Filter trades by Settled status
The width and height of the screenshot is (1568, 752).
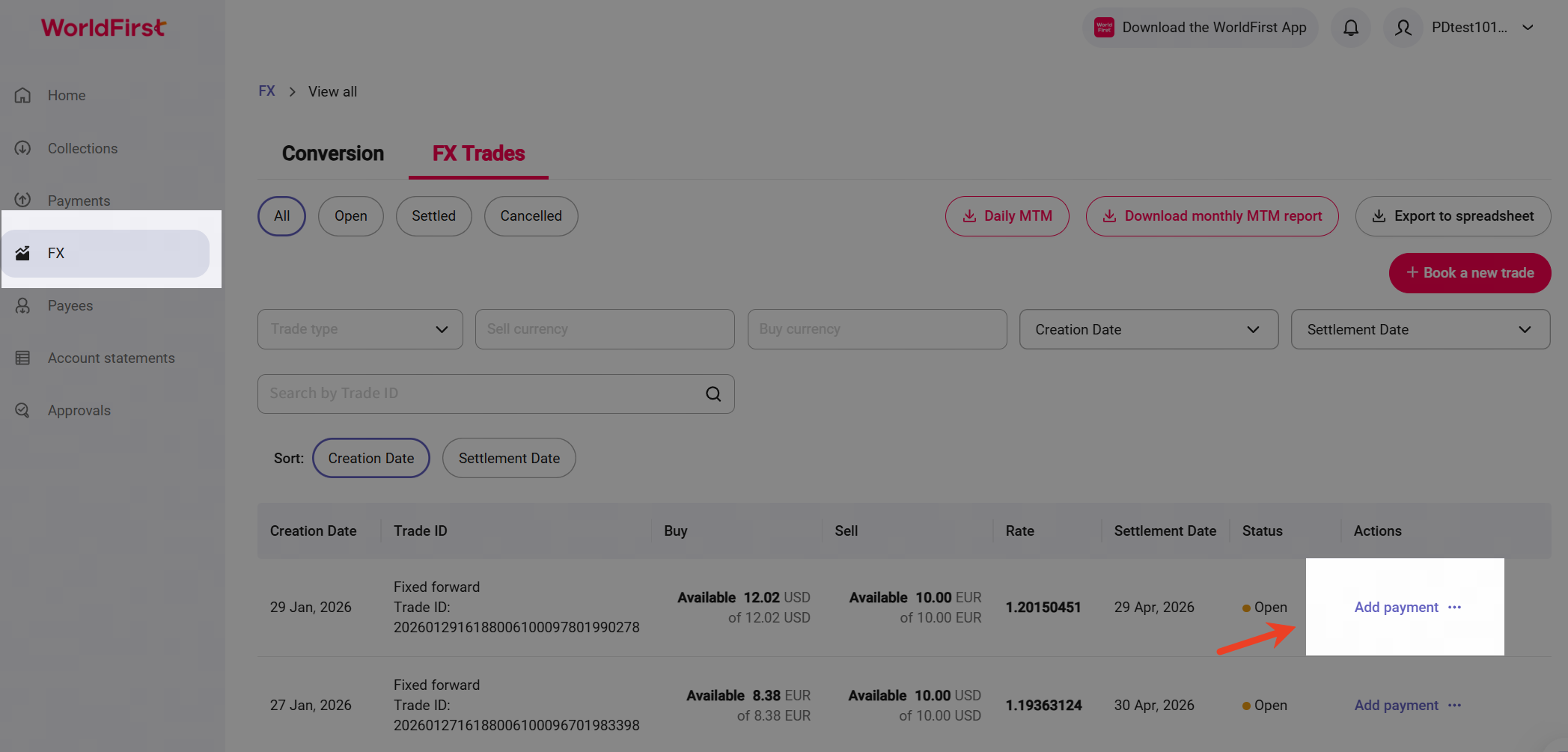[x=433, y=216]
